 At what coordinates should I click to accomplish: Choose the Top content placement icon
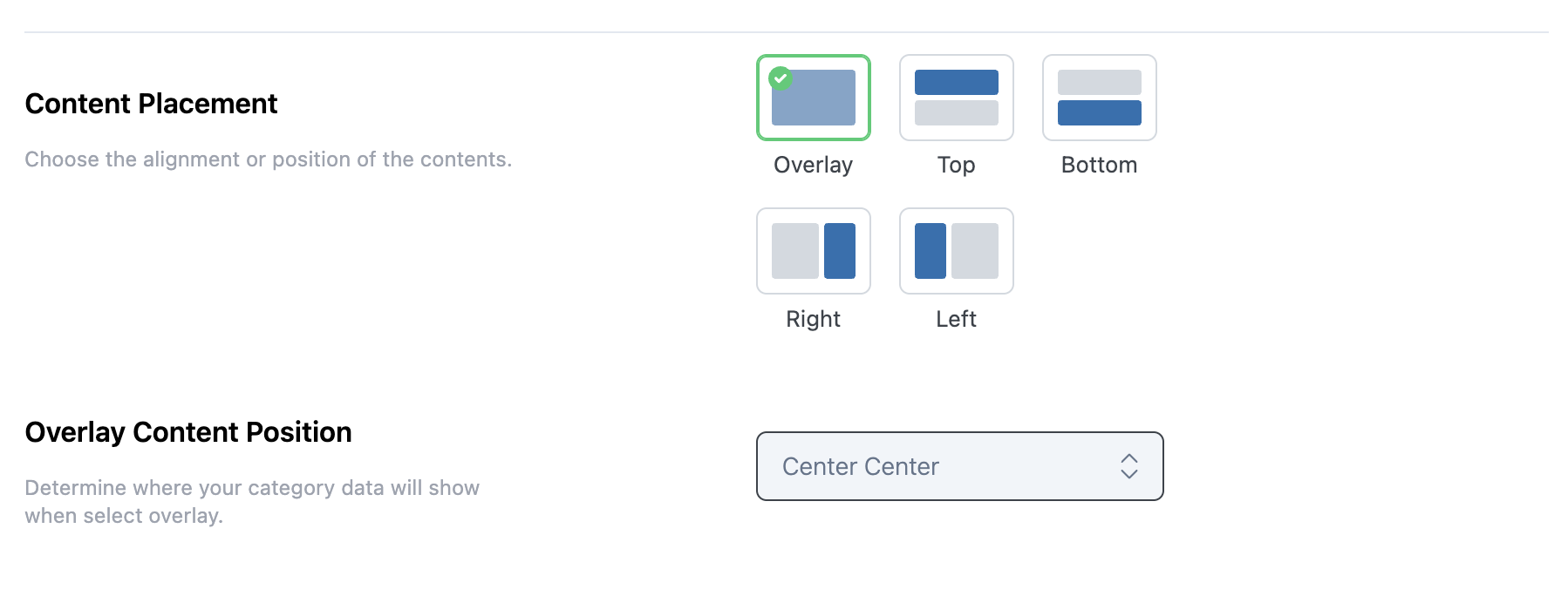click(x=957, y=98)
